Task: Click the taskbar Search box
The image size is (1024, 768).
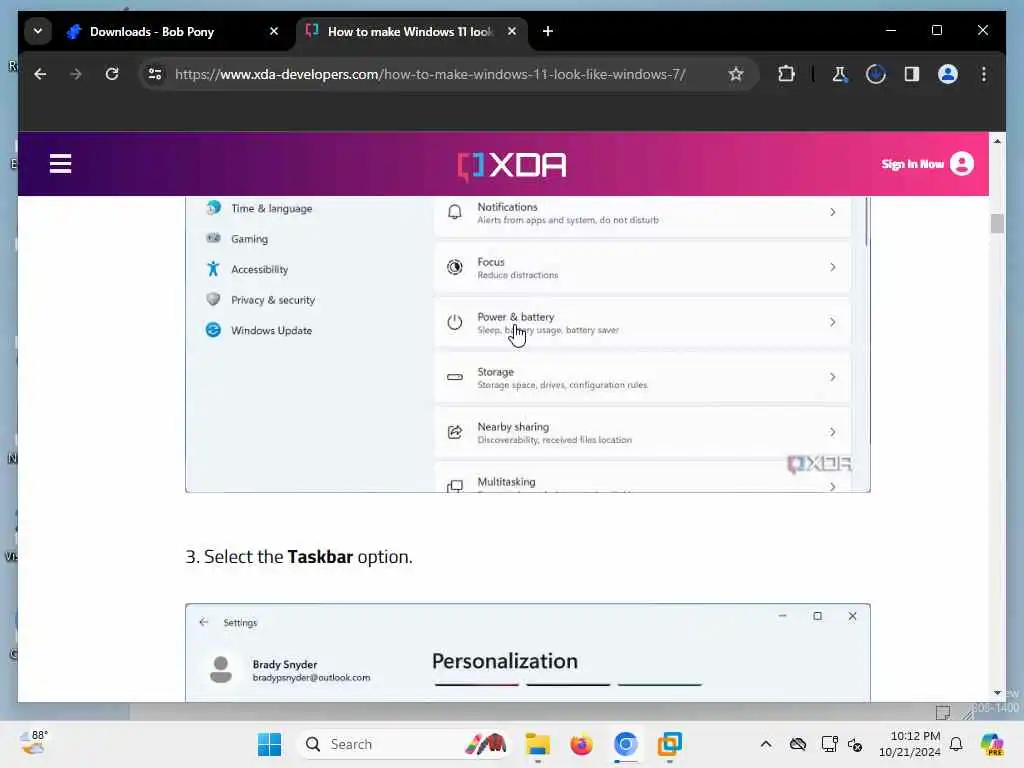Action: (x=403, y=744)
